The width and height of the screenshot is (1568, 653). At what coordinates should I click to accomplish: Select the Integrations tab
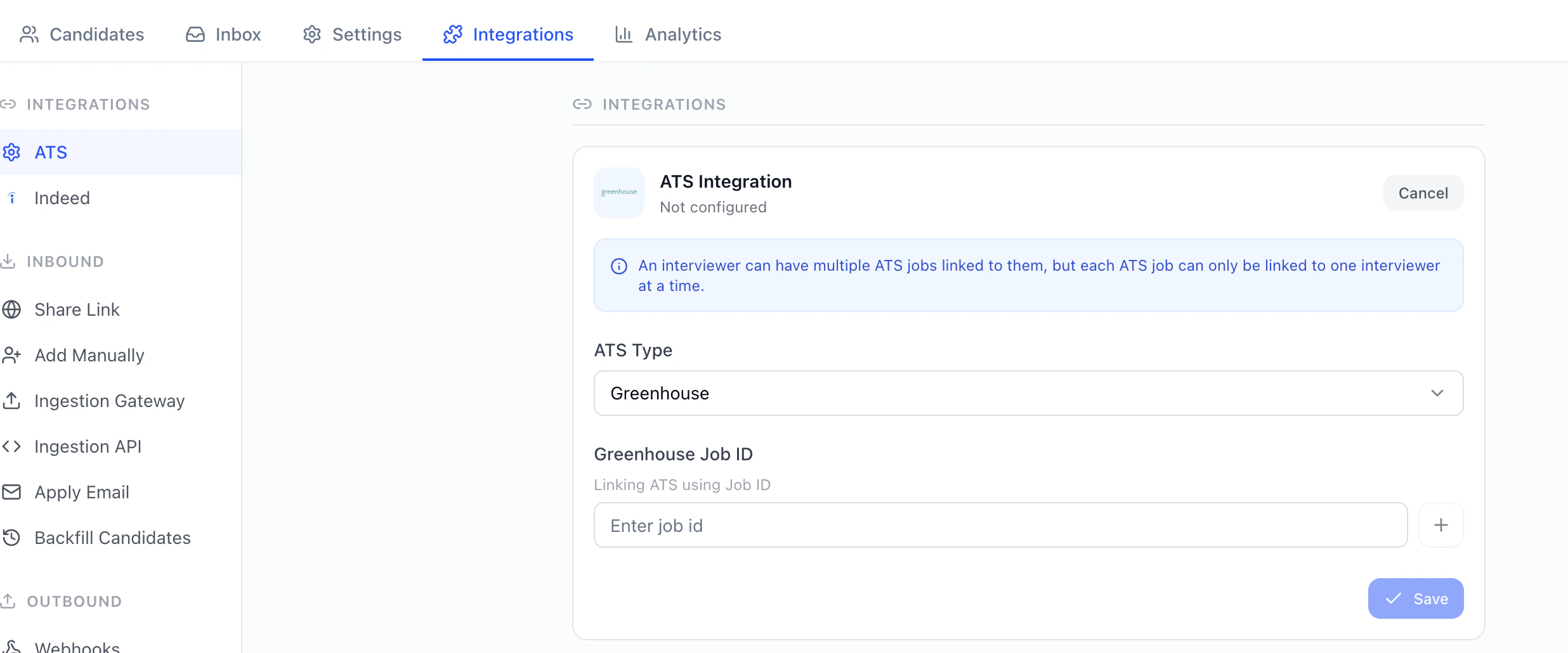(x=508, y=34)
